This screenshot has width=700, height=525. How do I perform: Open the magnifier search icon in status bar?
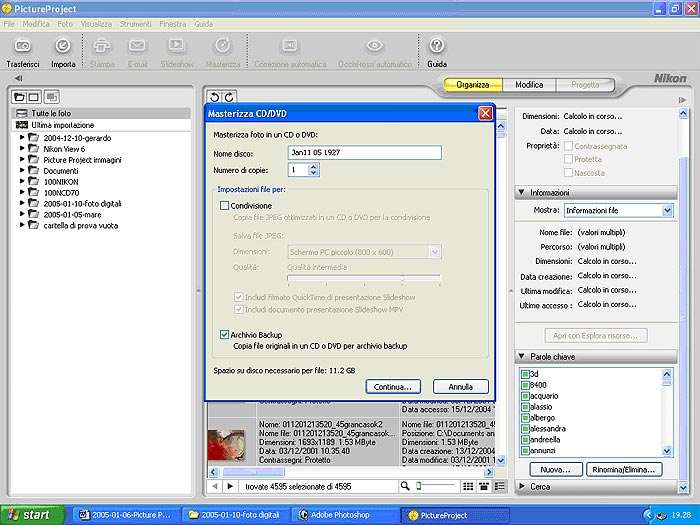[405, 486]
